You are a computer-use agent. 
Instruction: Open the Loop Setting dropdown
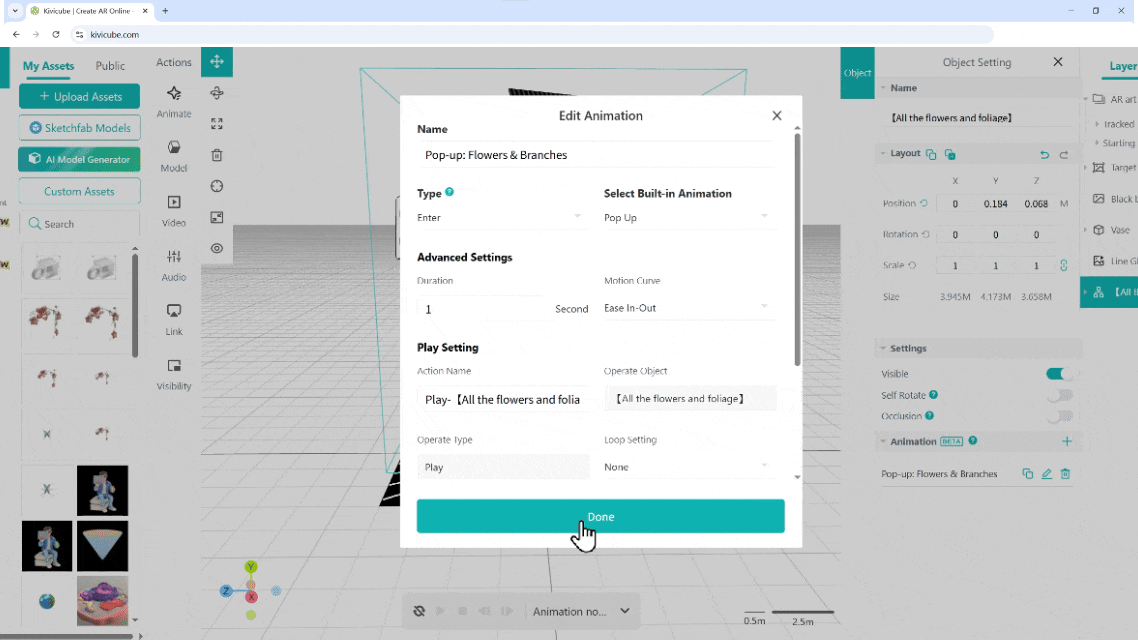point(688,467)
